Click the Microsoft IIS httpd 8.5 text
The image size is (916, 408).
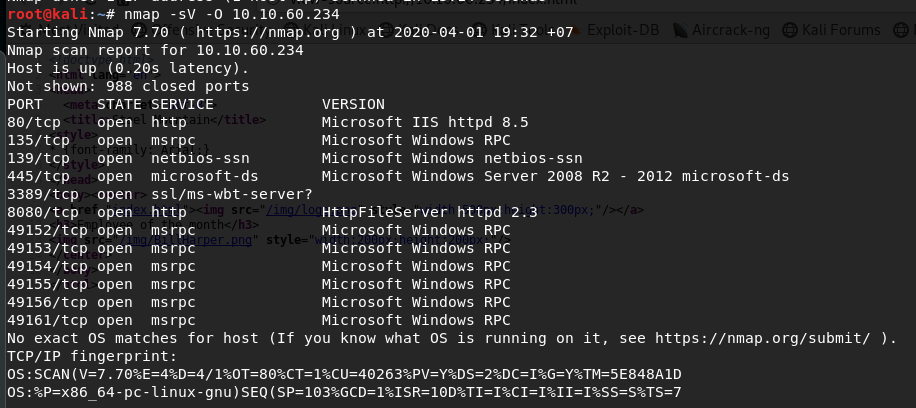point(425,122)
